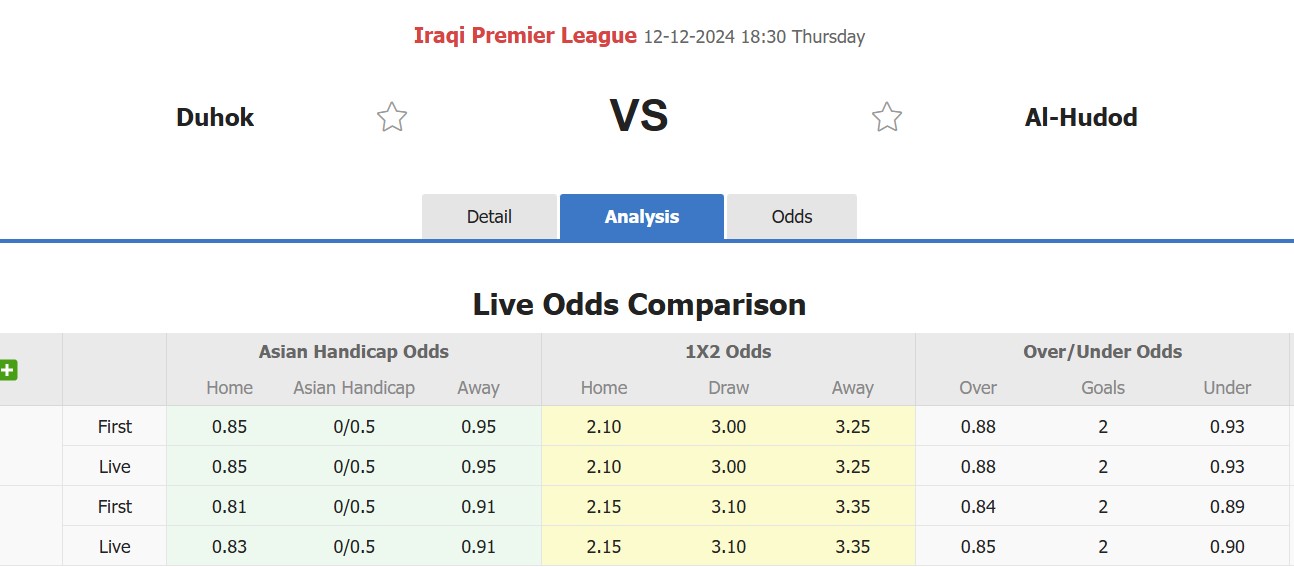Open the Detail tab
The image size is (1294, 567).
point(489,217)
